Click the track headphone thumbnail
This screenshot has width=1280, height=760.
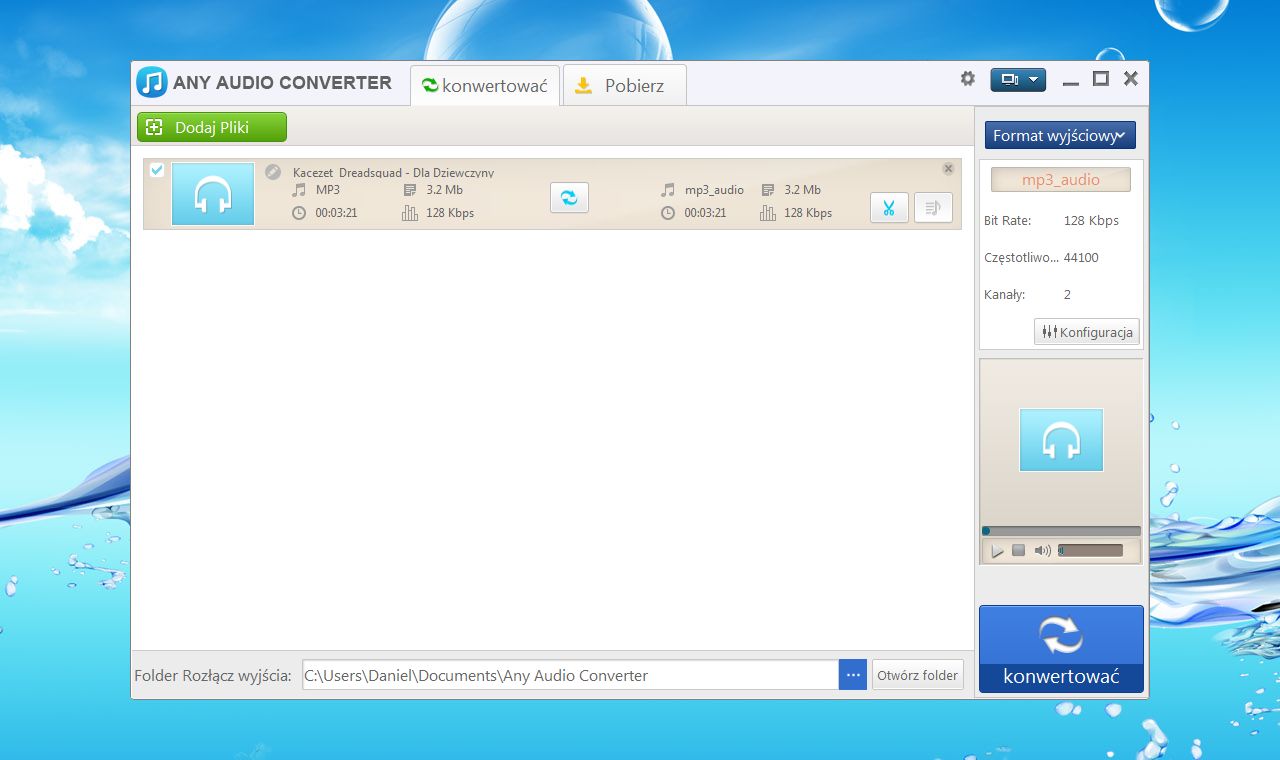click(213, 194)
